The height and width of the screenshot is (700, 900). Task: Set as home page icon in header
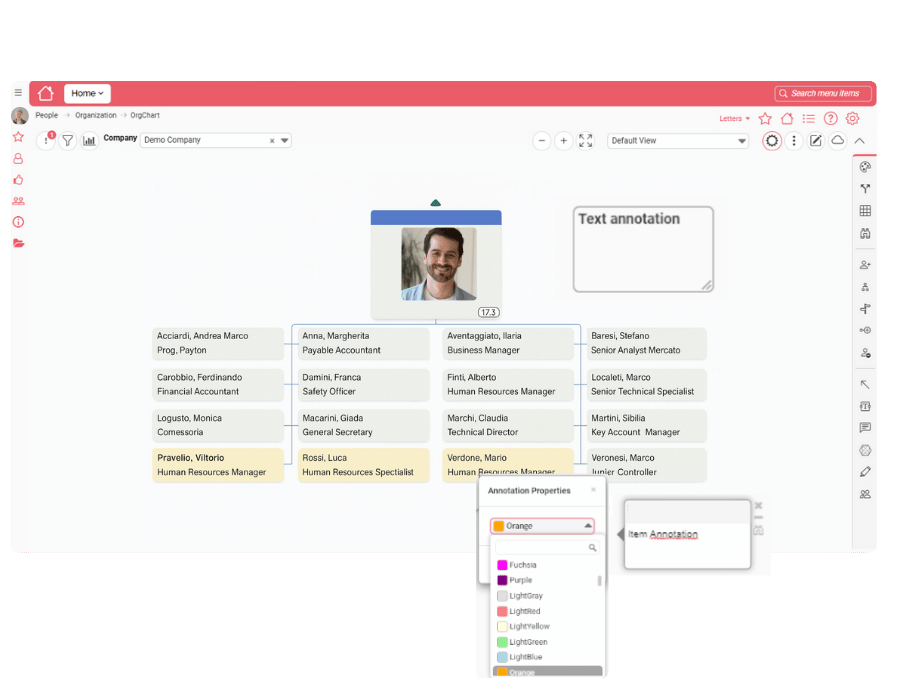click(x=787, y=119)
